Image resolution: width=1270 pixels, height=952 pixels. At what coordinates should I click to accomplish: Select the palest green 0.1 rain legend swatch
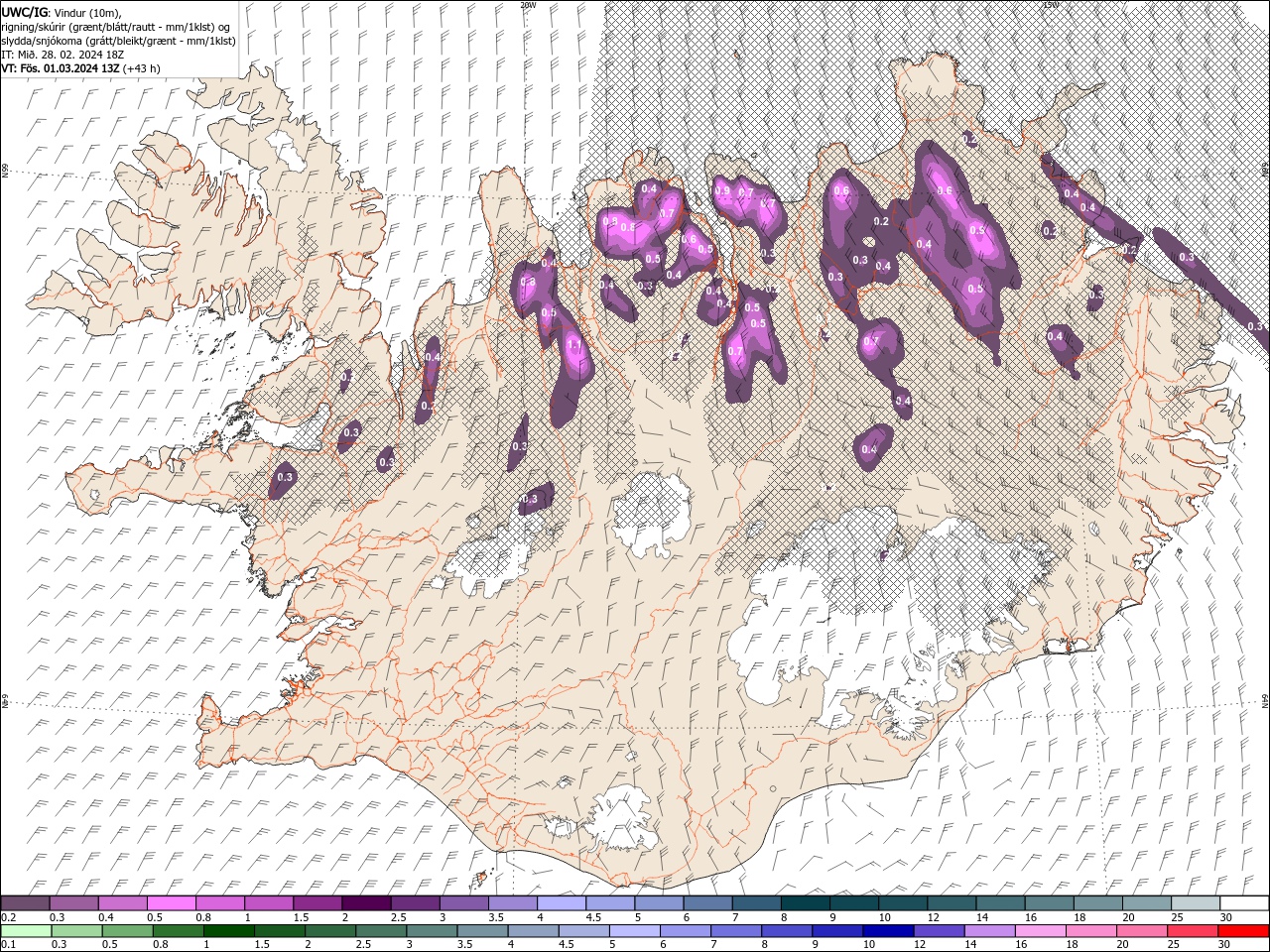click(x=27, y=931)
